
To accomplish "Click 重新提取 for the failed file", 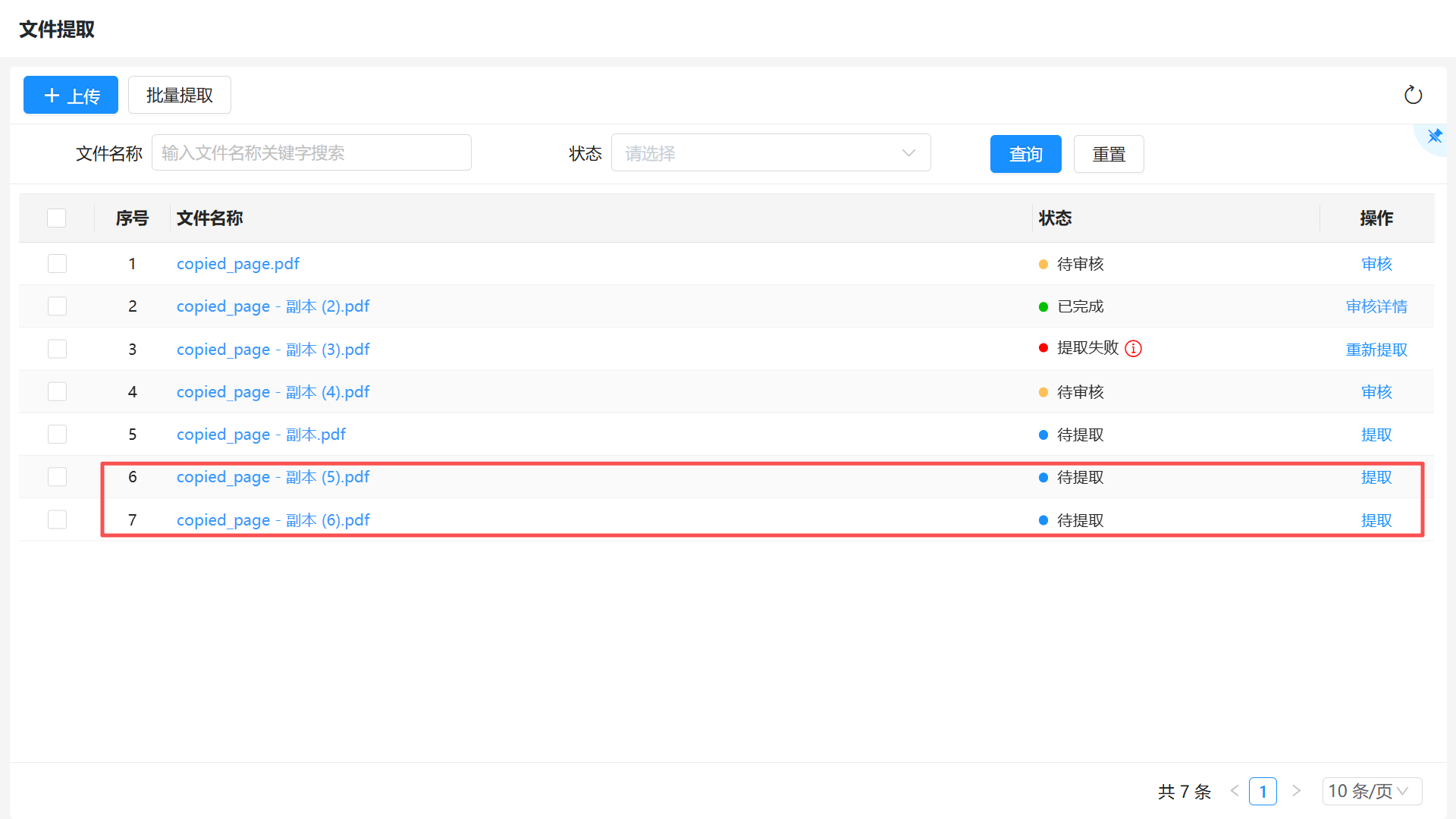I will (1376, 350).
